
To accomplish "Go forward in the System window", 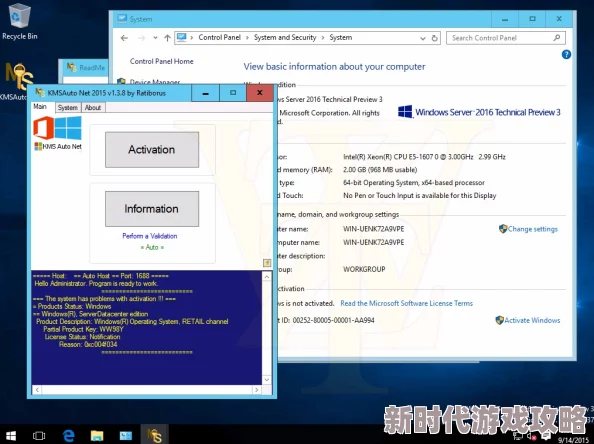I will tap(141, 38).
